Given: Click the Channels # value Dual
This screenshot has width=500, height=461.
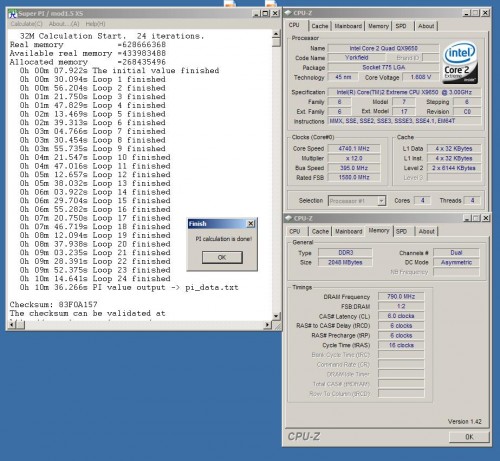Looking at the screenshot, I should click(456, 252).
